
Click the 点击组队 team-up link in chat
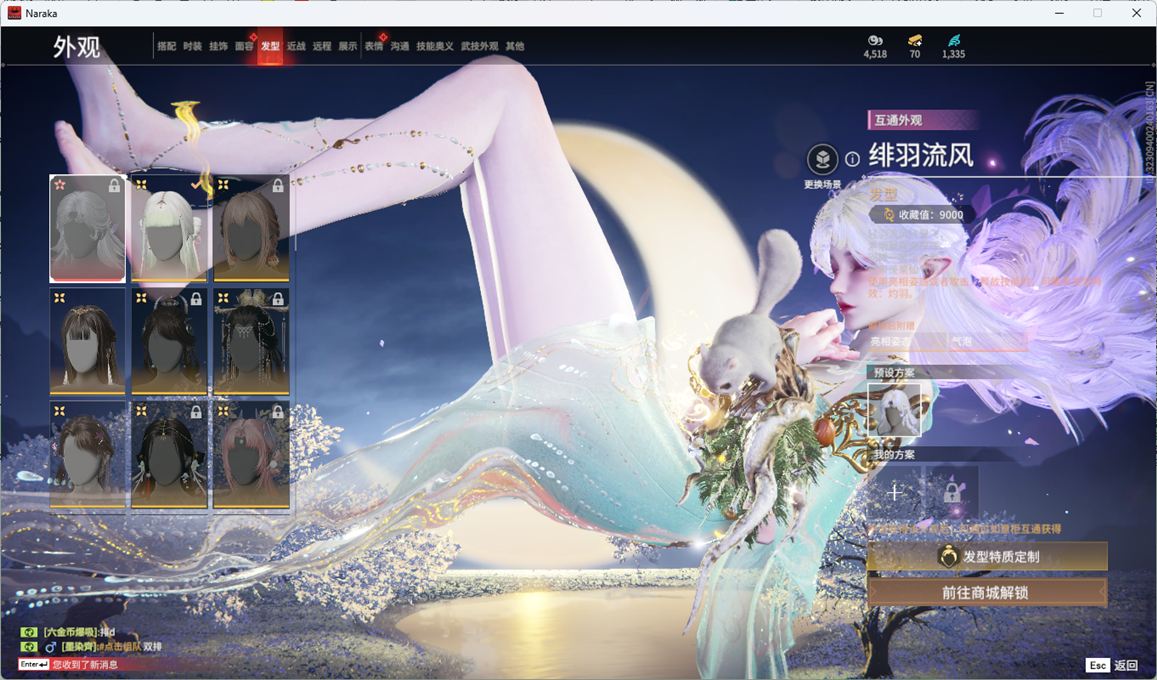122,647
